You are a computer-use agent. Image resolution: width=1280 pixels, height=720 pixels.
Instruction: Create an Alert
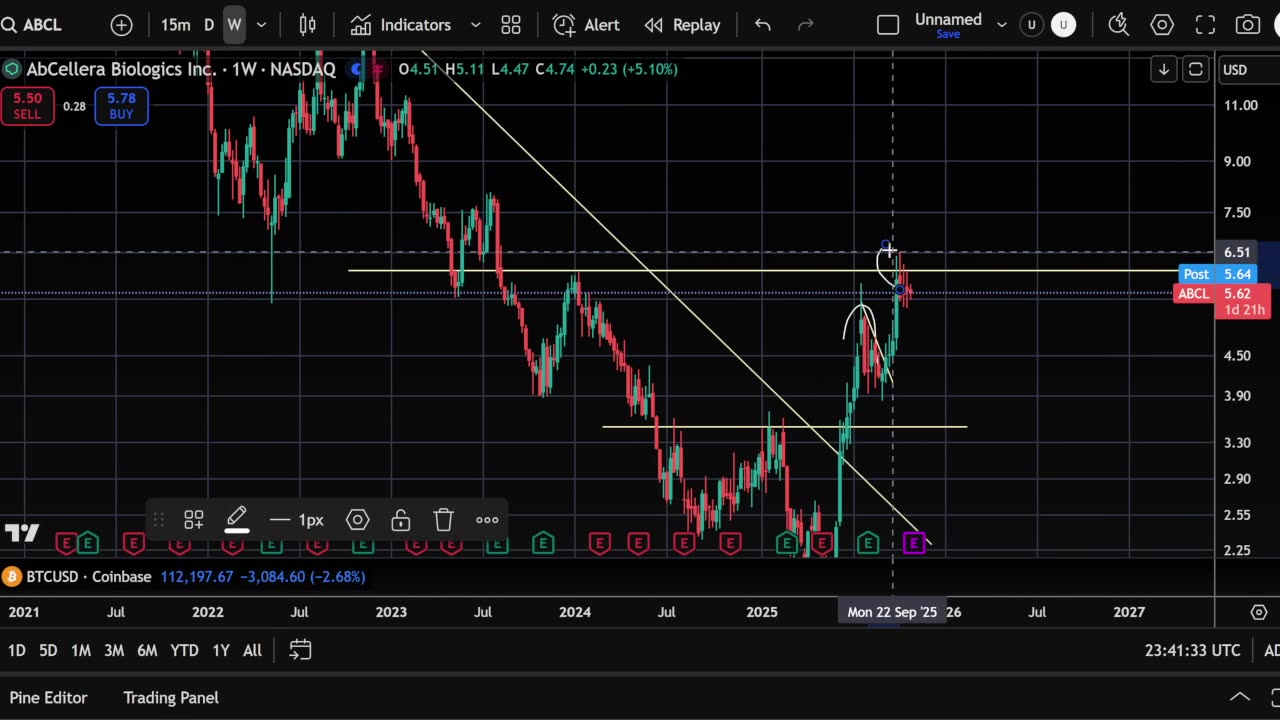587,25
